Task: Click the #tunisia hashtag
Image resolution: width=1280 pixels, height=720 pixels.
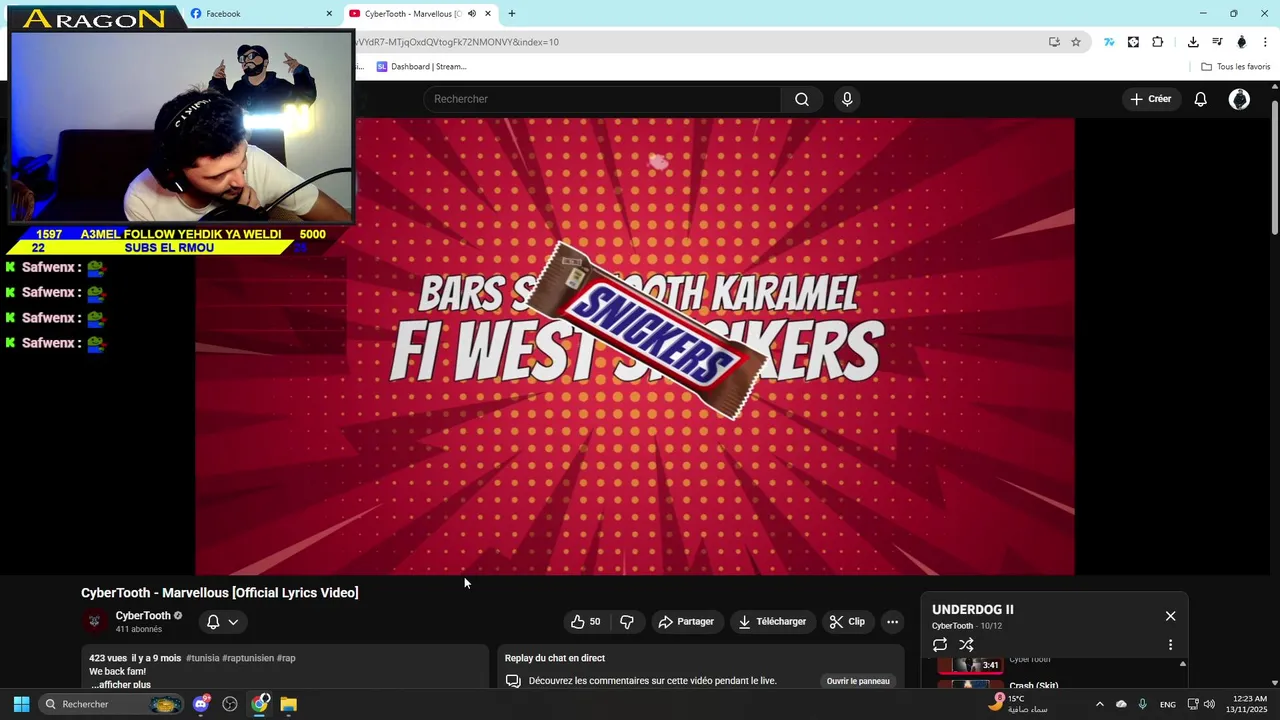Action: click(203, 658)
